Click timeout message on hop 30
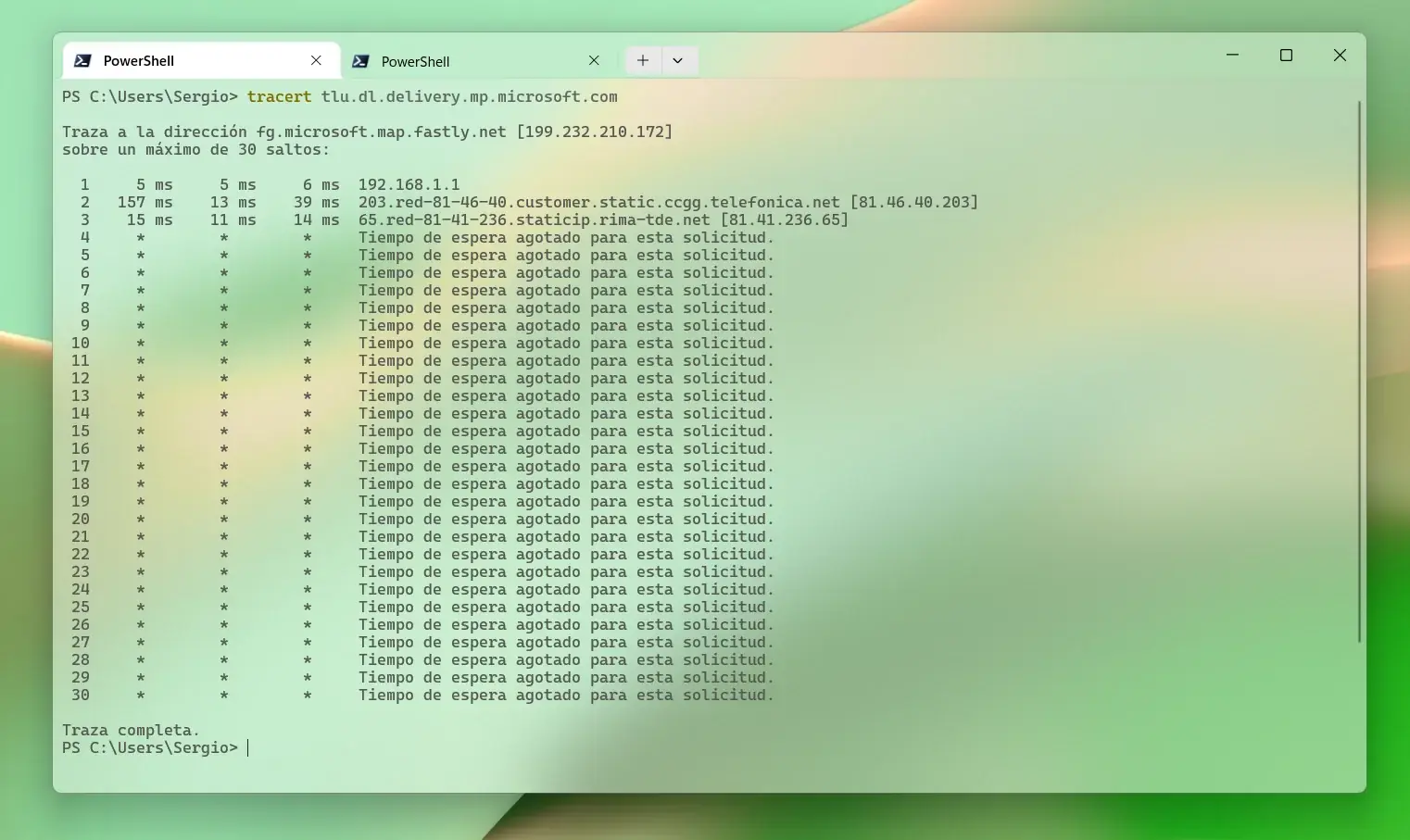The width and height of the screenshot is (1410, 840). (x=566, y=695)
